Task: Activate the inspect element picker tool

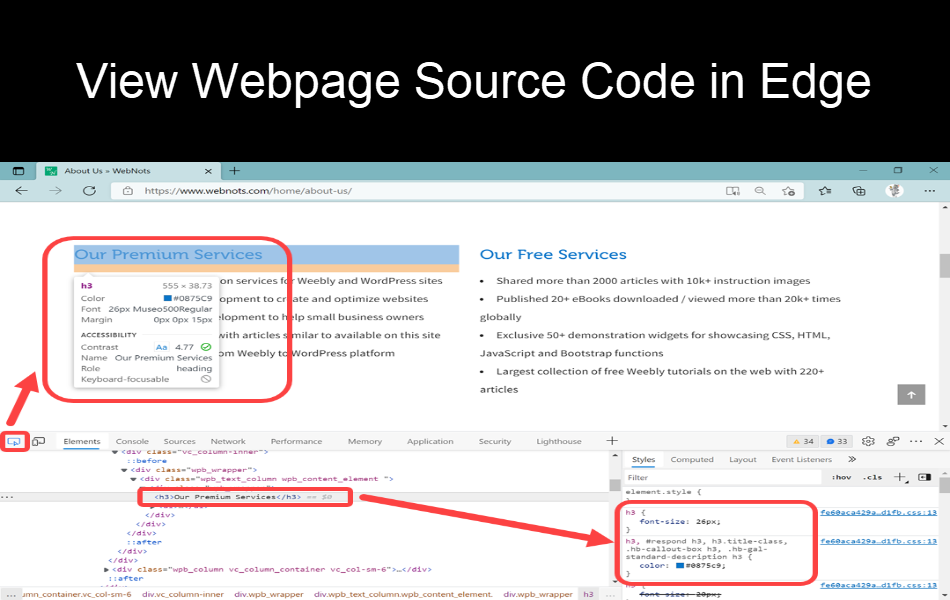Action: point(14,441)
